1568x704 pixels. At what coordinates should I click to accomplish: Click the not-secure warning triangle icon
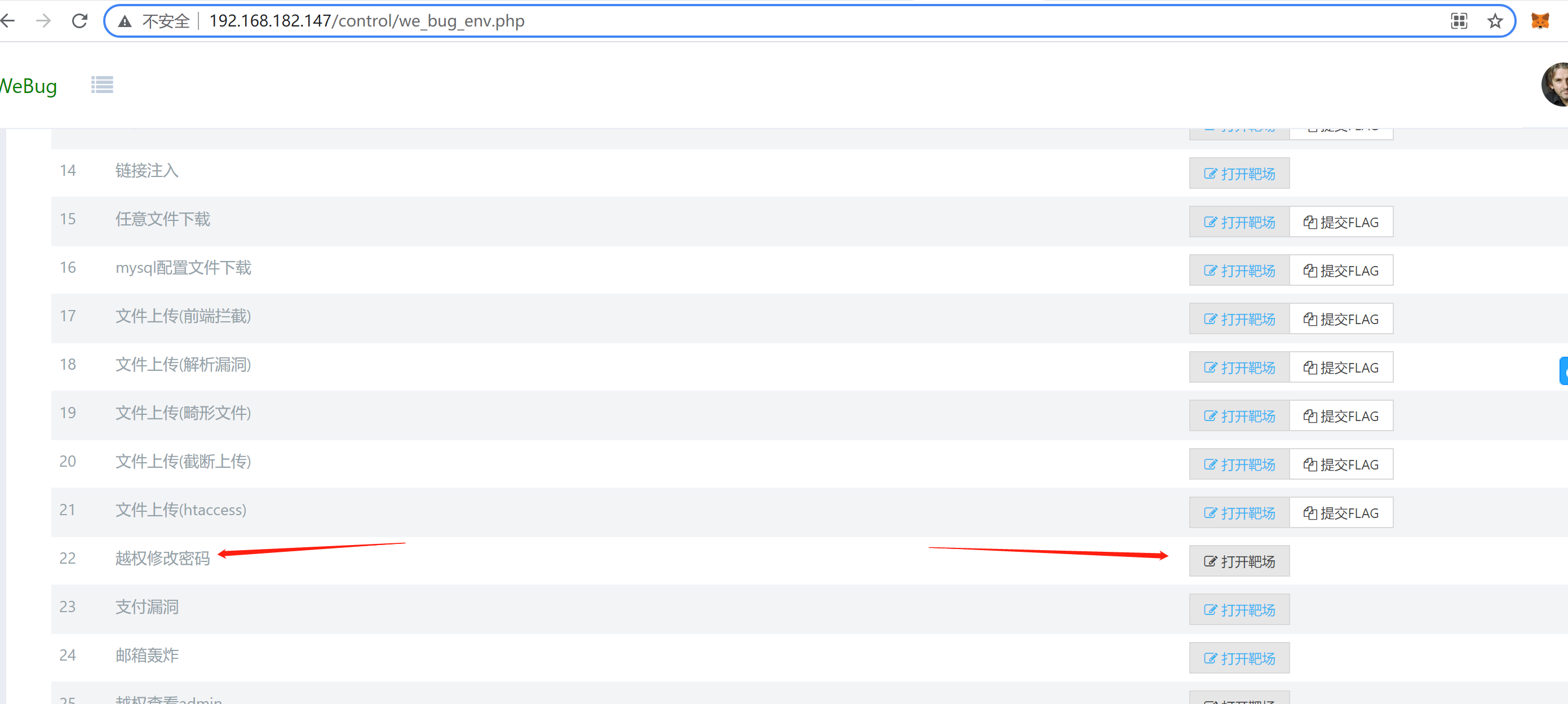pos(125,21)
